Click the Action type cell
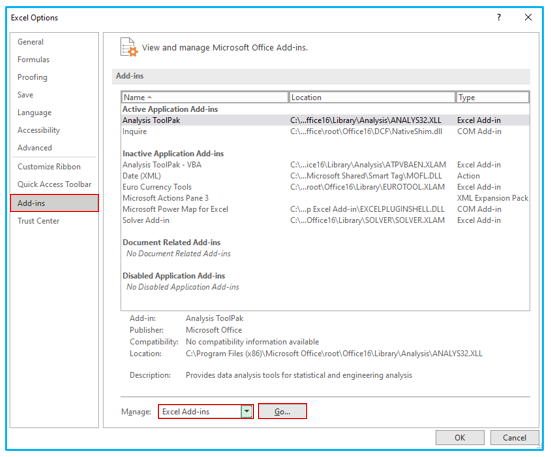 point(468,176)
